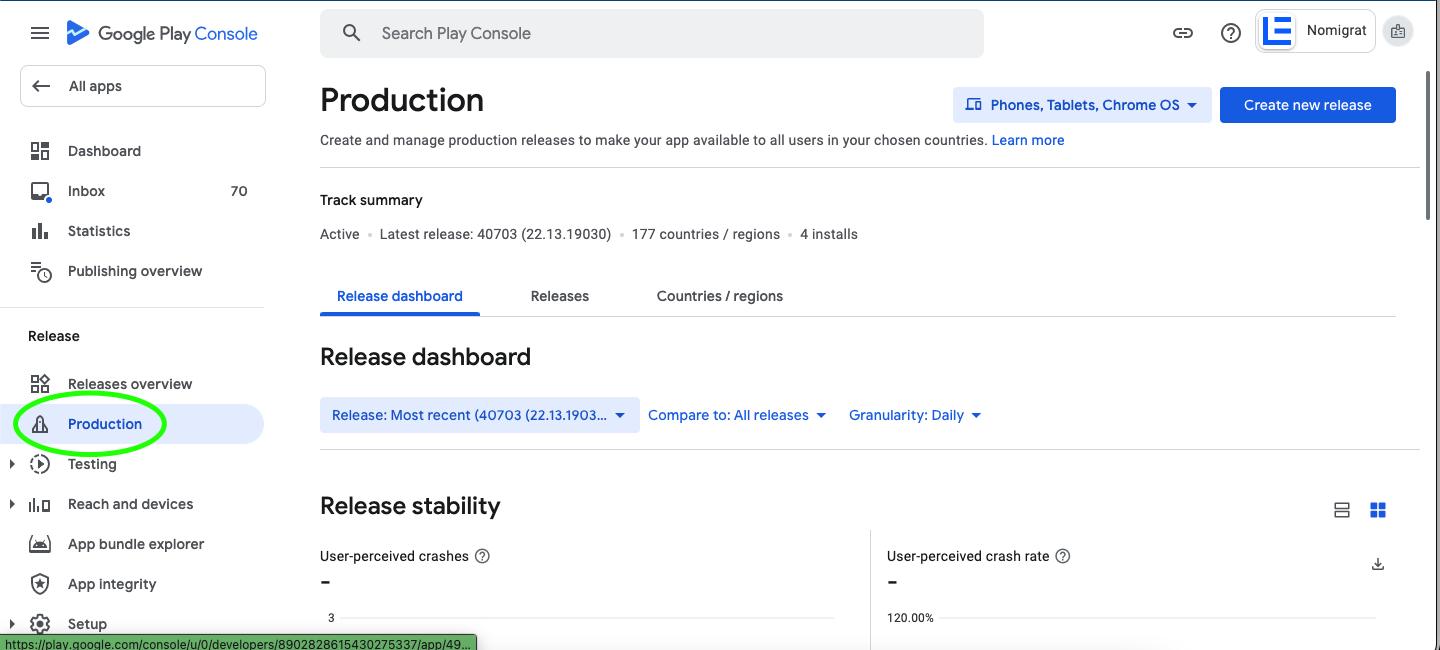Screen dimensions: 1440x650
Task: Expand the Testing section in sidebar
Action: coord(12,464)
